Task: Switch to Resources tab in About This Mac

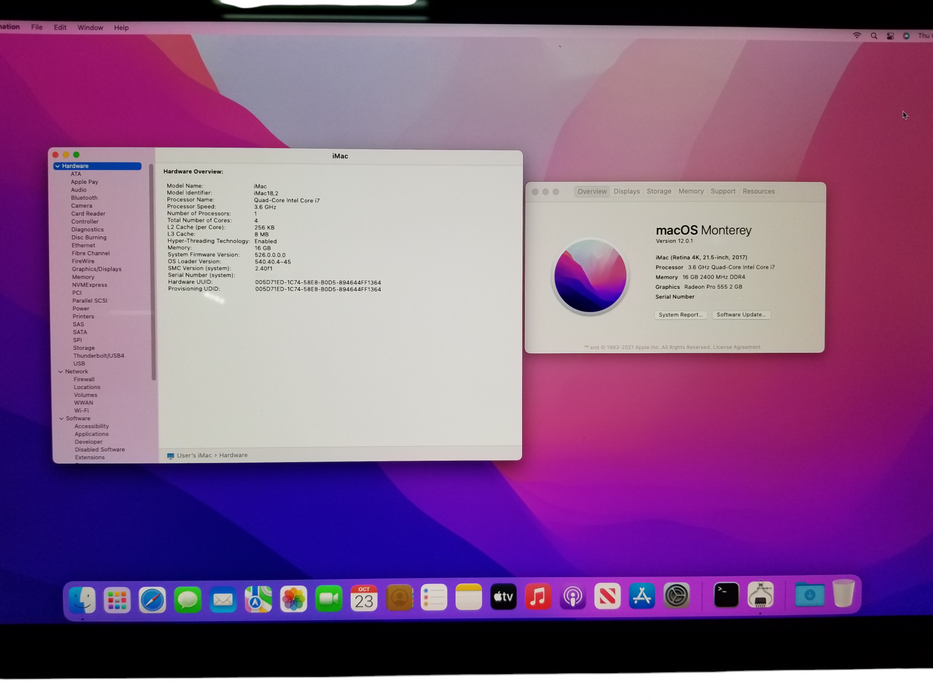Action: click(x=759, y=192)
